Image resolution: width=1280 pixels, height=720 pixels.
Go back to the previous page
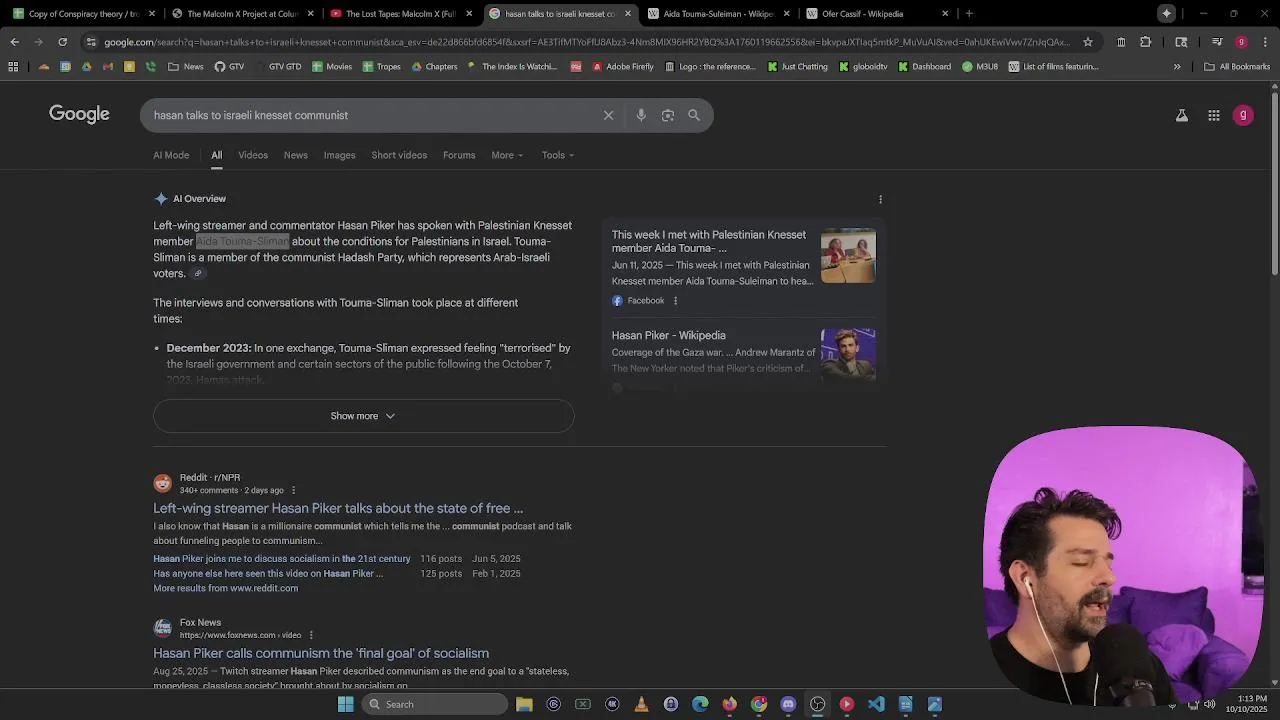pyautogui.click(x=14, y=42)
